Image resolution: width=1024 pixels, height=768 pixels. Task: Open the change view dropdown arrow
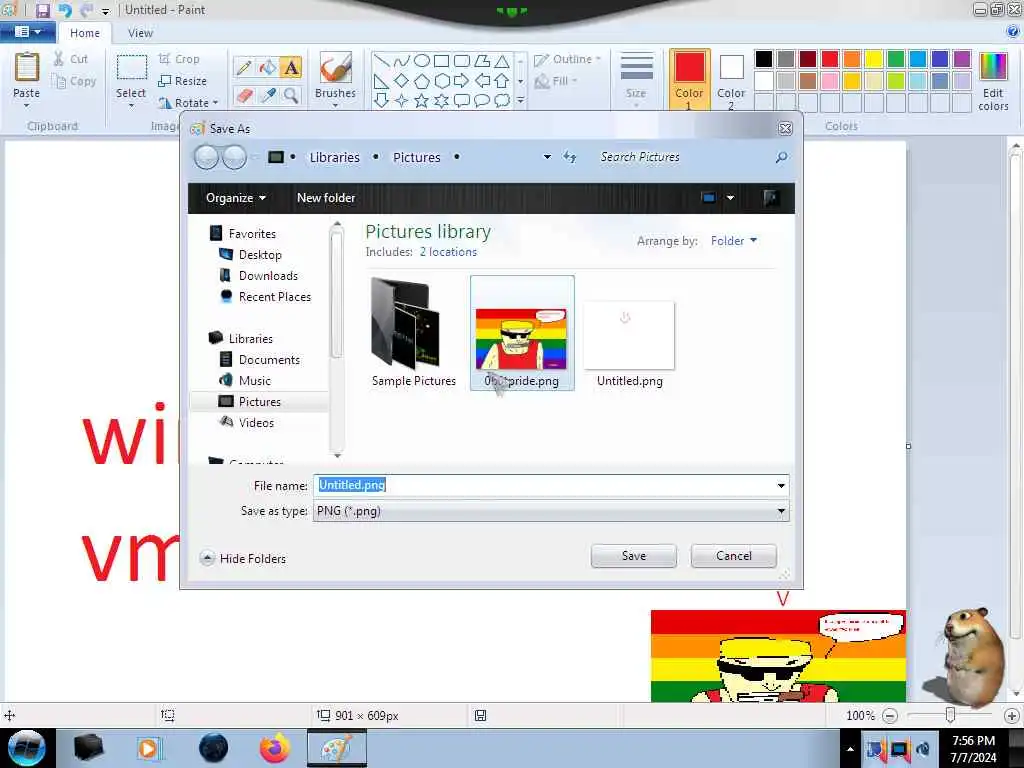730,198
